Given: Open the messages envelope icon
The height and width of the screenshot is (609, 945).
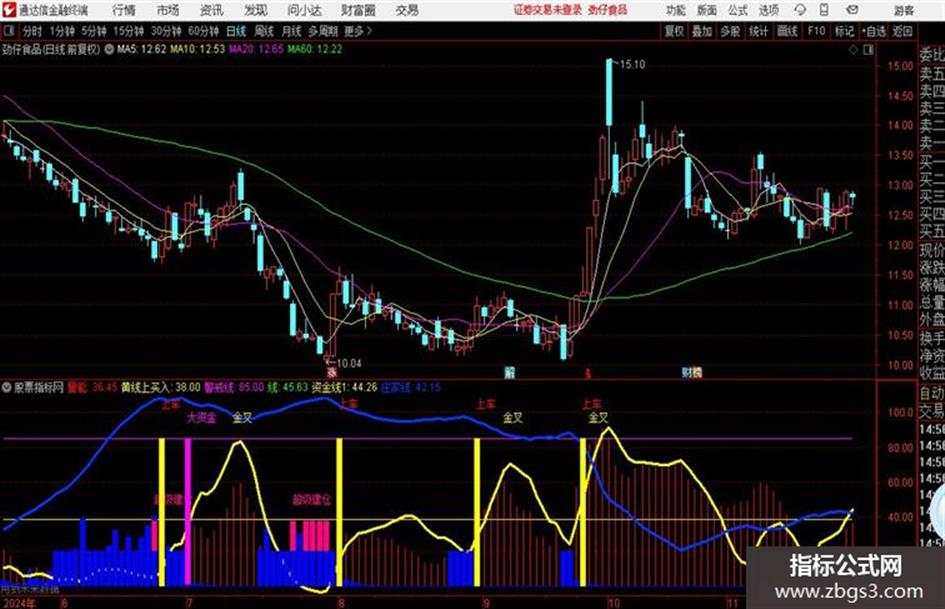Looking at the screenshot, I should point(852,10).
